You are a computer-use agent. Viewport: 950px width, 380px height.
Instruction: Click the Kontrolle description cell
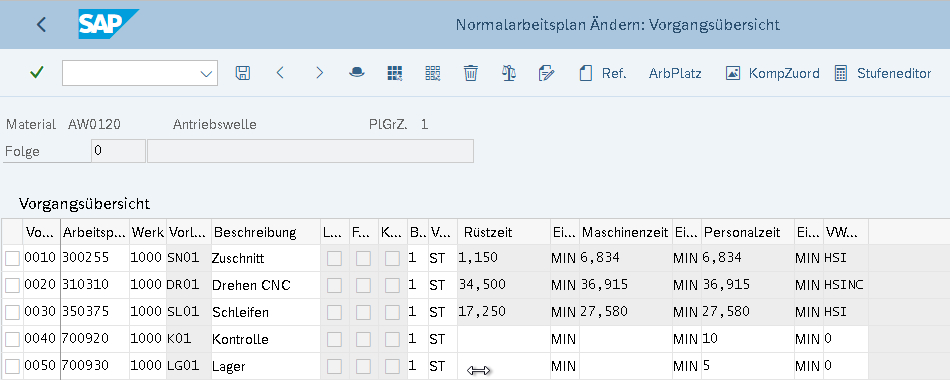[266, 339]
